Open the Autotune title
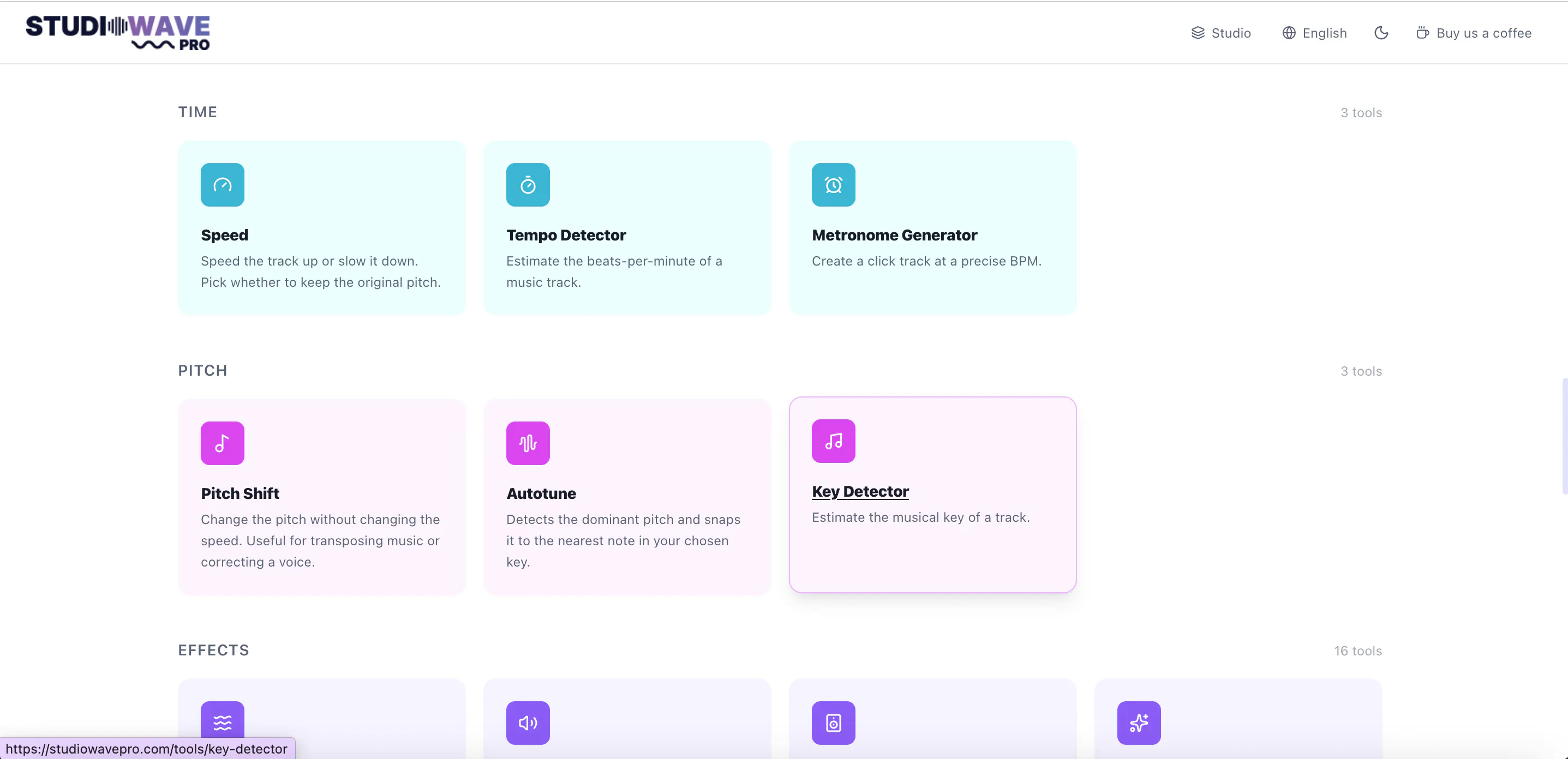The width and height of the screenshot is (1568, 759). 541,494
